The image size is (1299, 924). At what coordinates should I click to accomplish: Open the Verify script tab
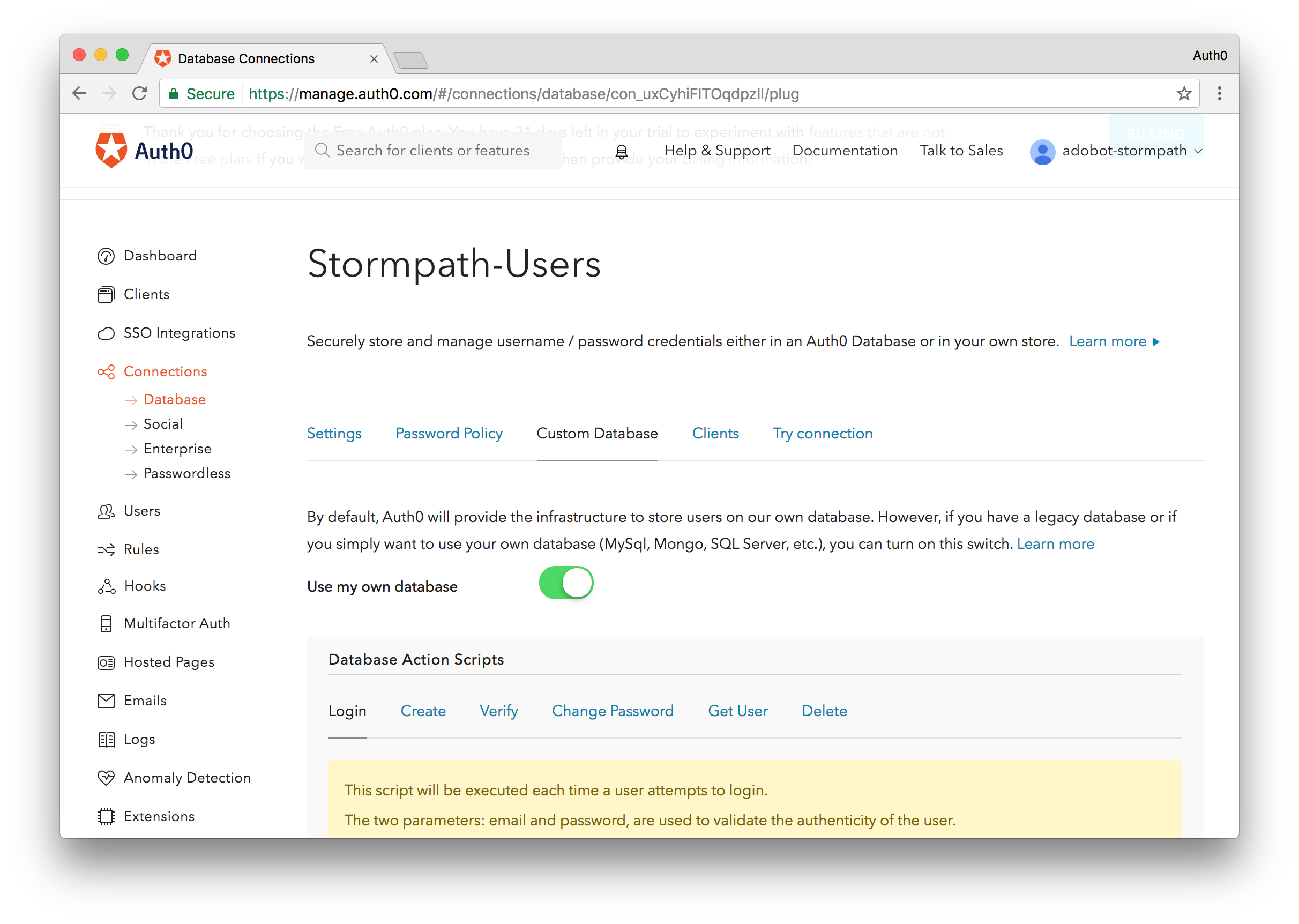(498, 711)
